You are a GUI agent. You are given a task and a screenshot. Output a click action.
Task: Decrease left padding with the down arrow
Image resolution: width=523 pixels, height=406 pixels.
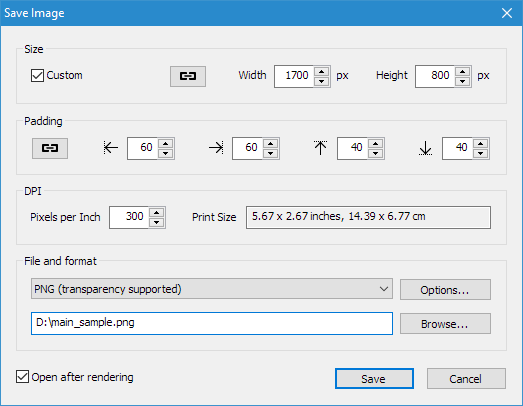point(166,153)
